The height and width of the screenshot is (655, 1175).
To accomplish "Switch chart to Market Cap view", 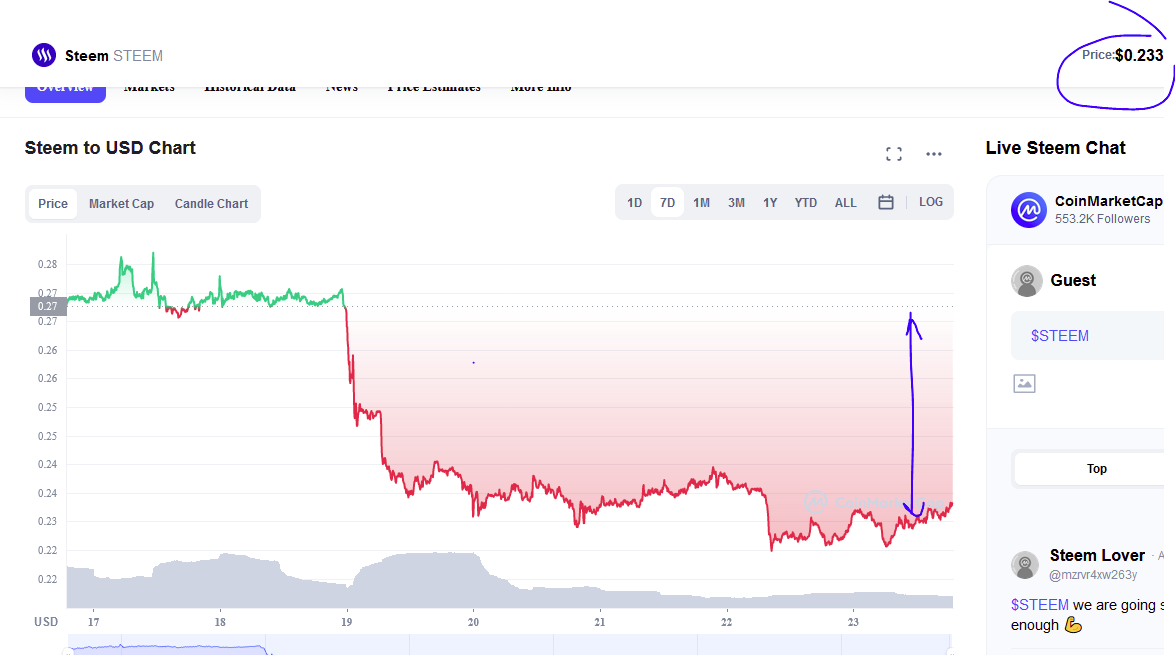I will point(121,204).
